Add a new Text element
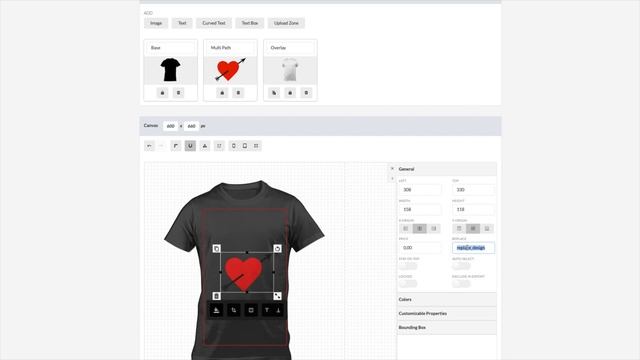This screenshot has height=360, width=640. click(x=182, y=23)
